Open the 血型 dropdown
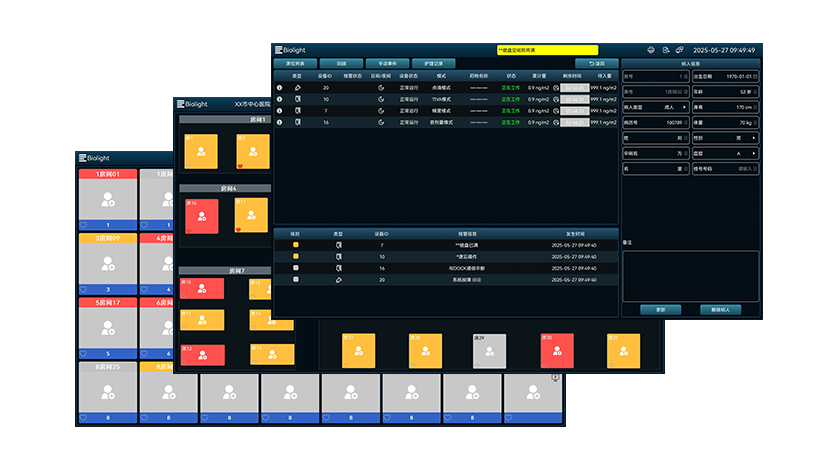833x469 pixels. (754, 153)
